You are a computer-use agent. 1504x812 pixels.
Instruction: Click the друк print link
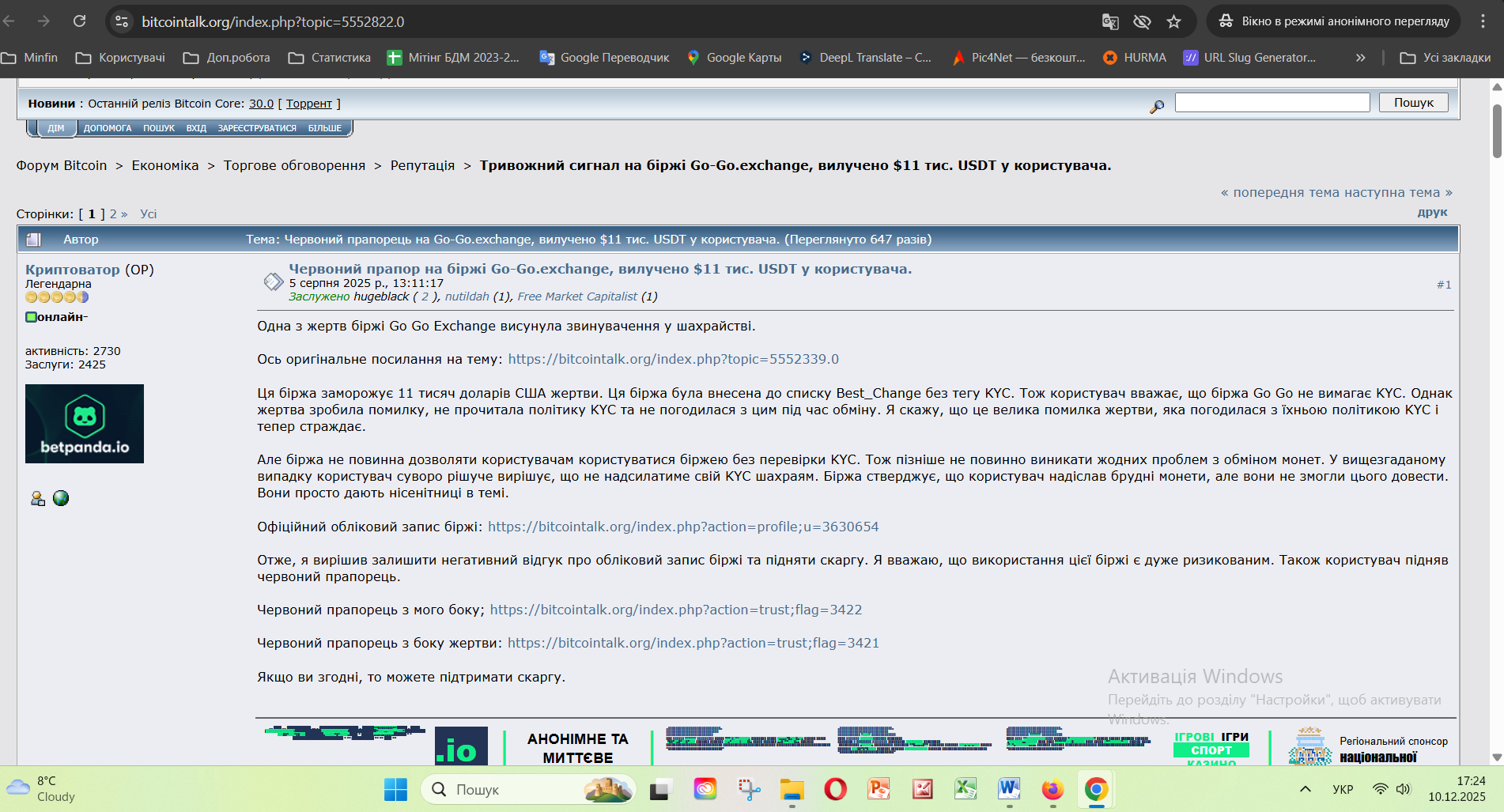click(x=1432, y=212)
